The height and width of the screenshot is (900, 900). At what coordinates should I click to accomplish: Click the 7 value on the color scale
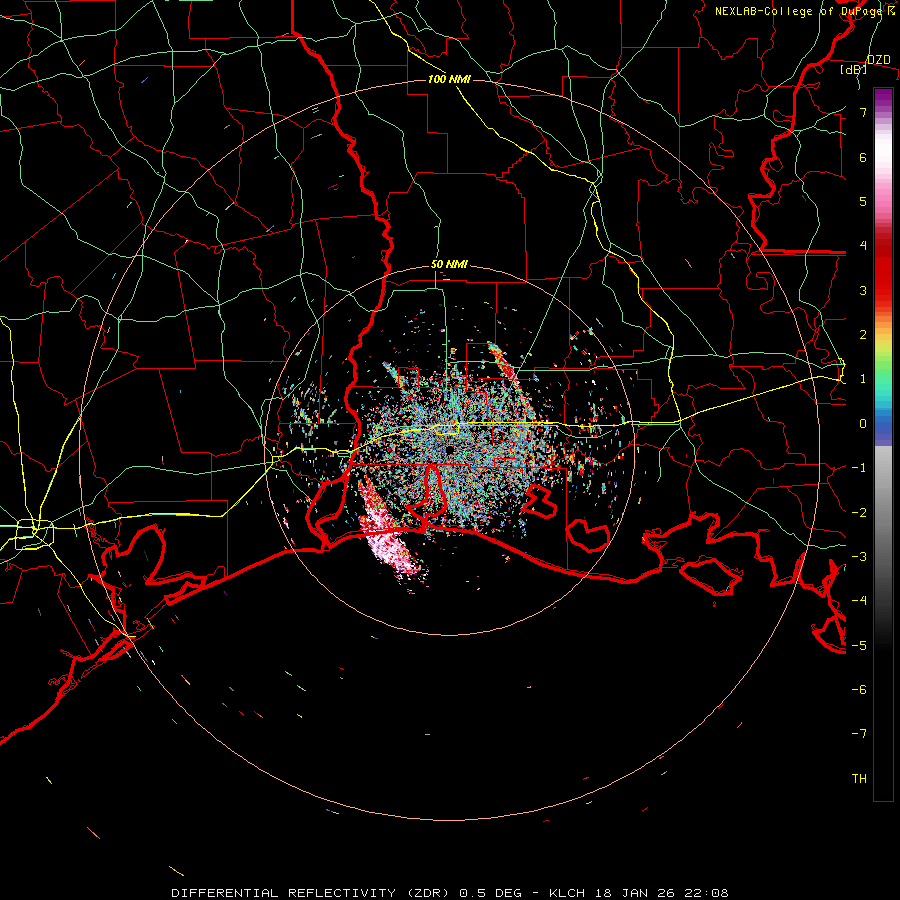(x=863, y=112)
